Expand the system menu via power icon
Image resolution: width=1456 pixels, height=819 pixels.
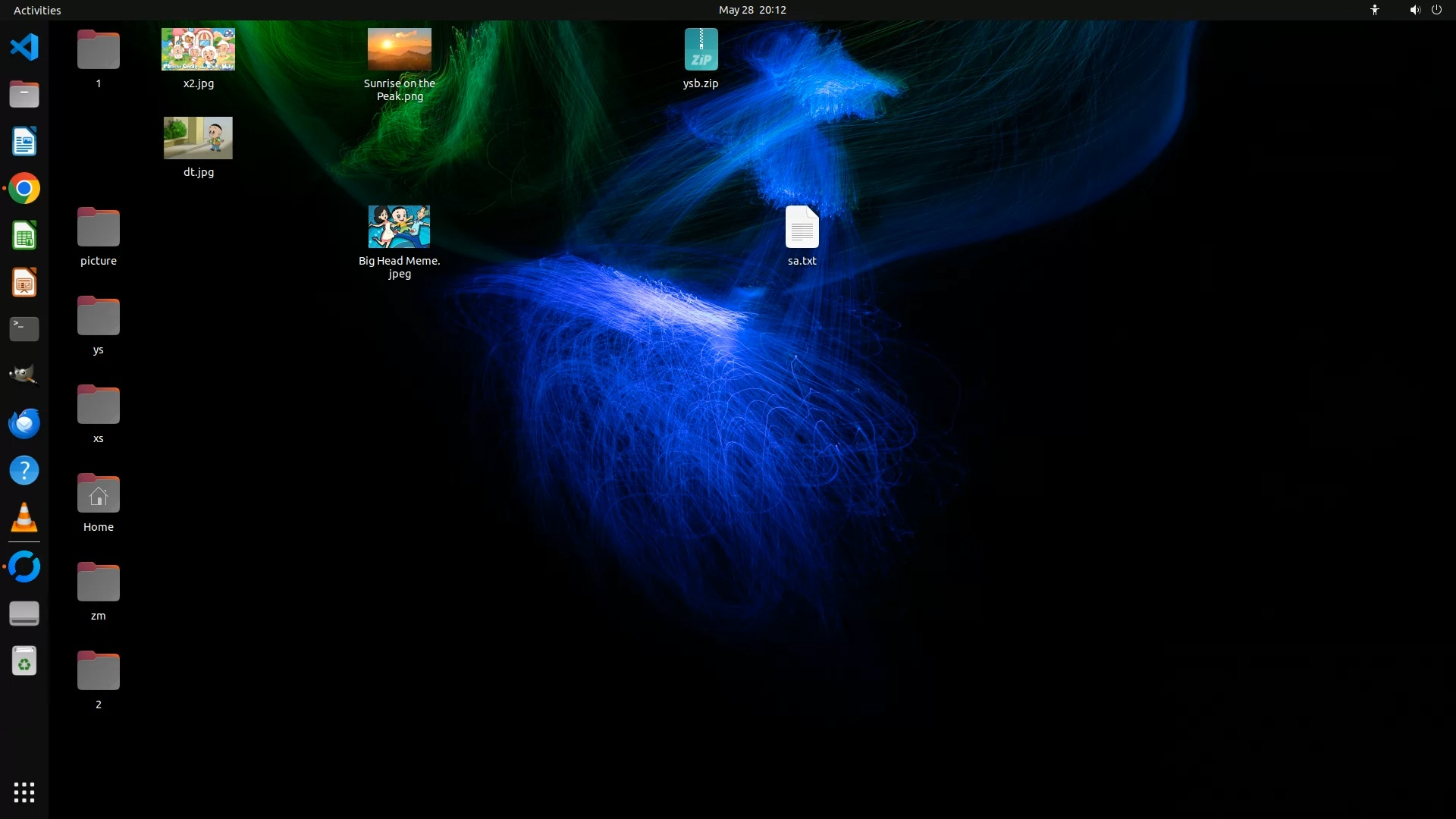point(1436,10)
